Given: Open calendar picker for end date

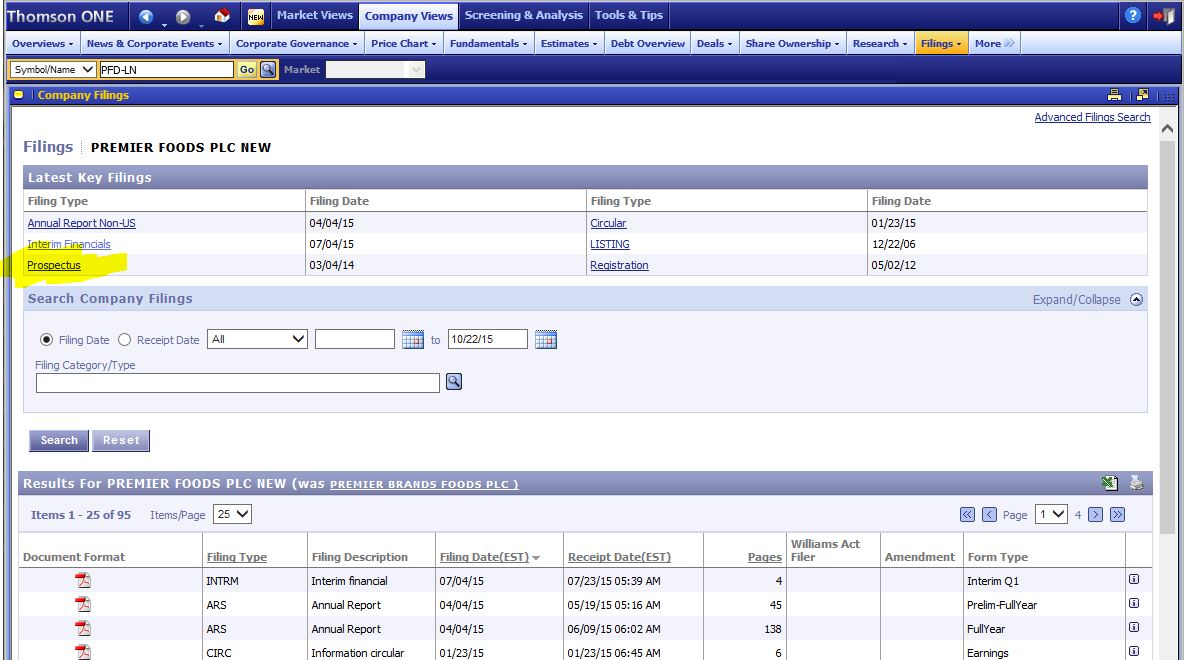Looking at the screenshot, I should (545, 340).
